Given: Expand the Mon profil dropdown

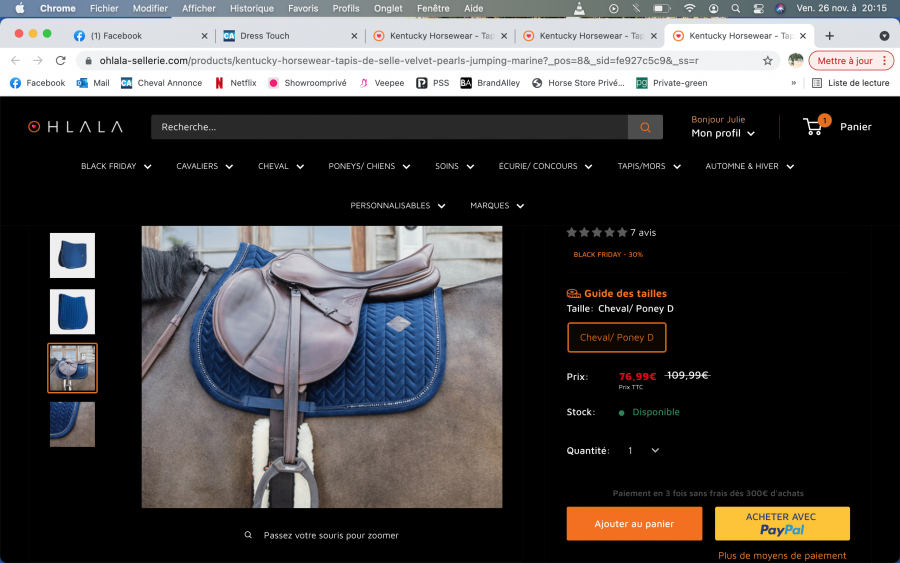Looking at the screenshot, I should click(722, 133).
